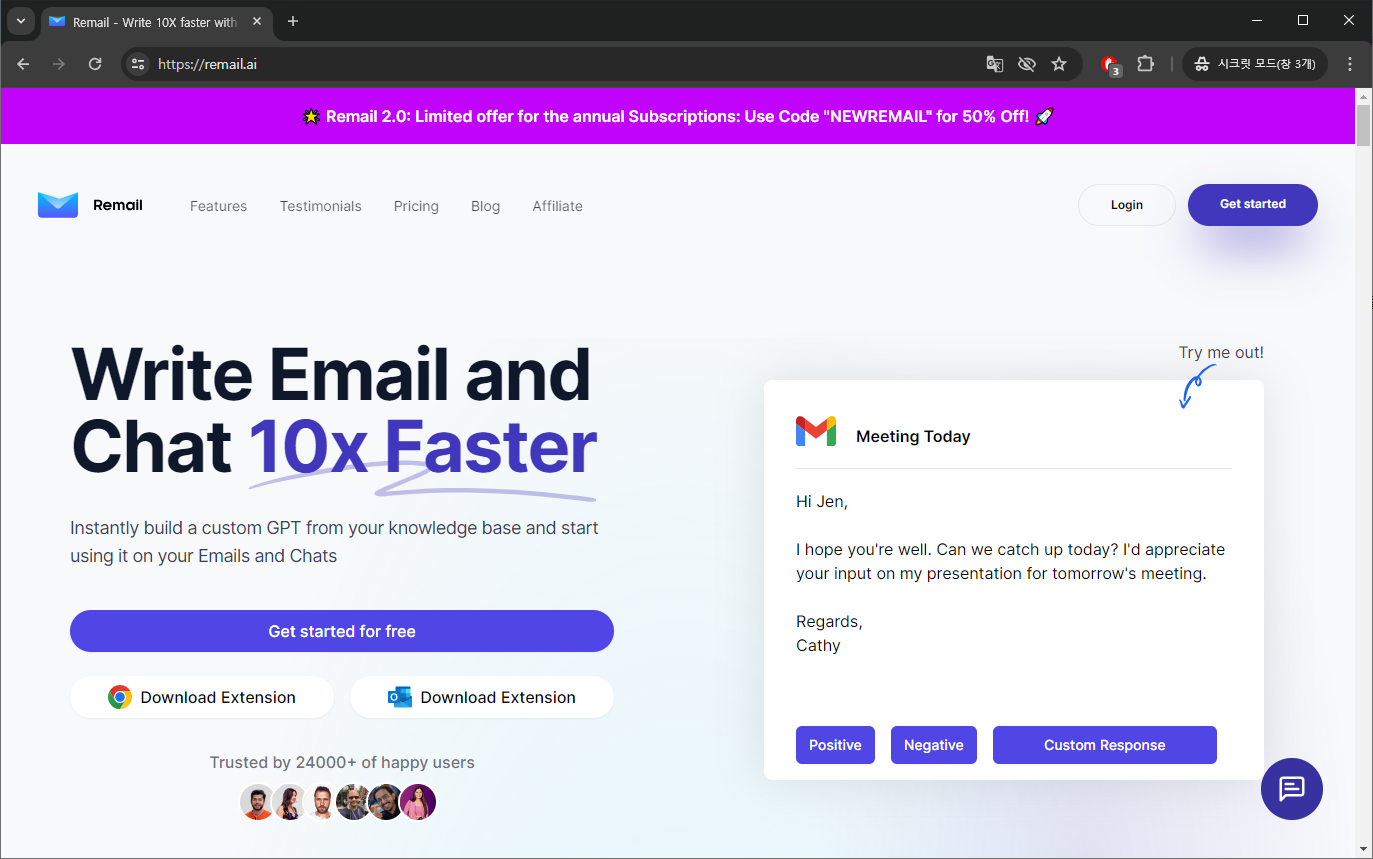Viewport: 1373px width, 859px height.
Task: Click the Meeting Today email subject
Action: (913, 436)
